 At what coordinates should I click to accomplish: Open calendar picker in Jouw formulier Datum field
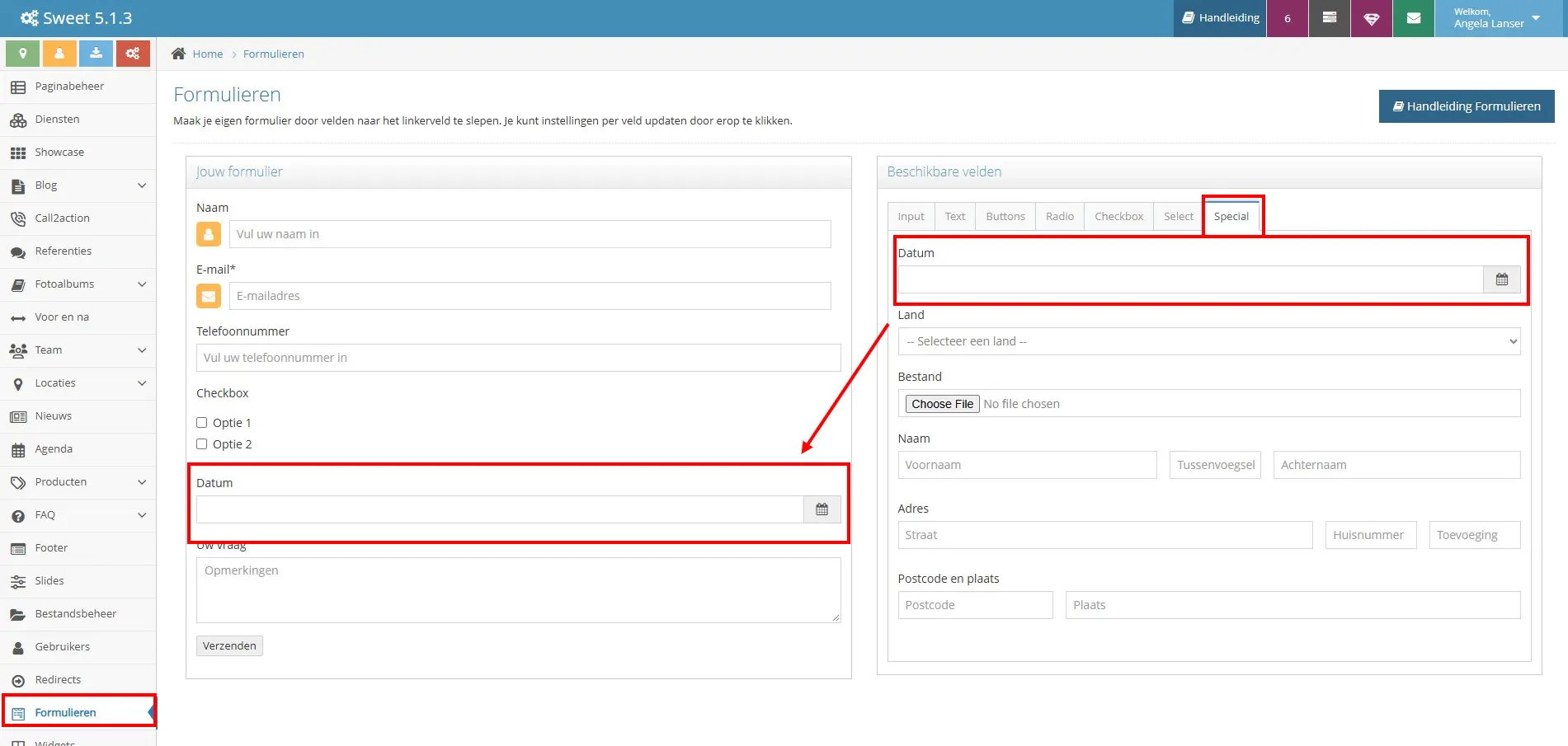click(822, 509)
